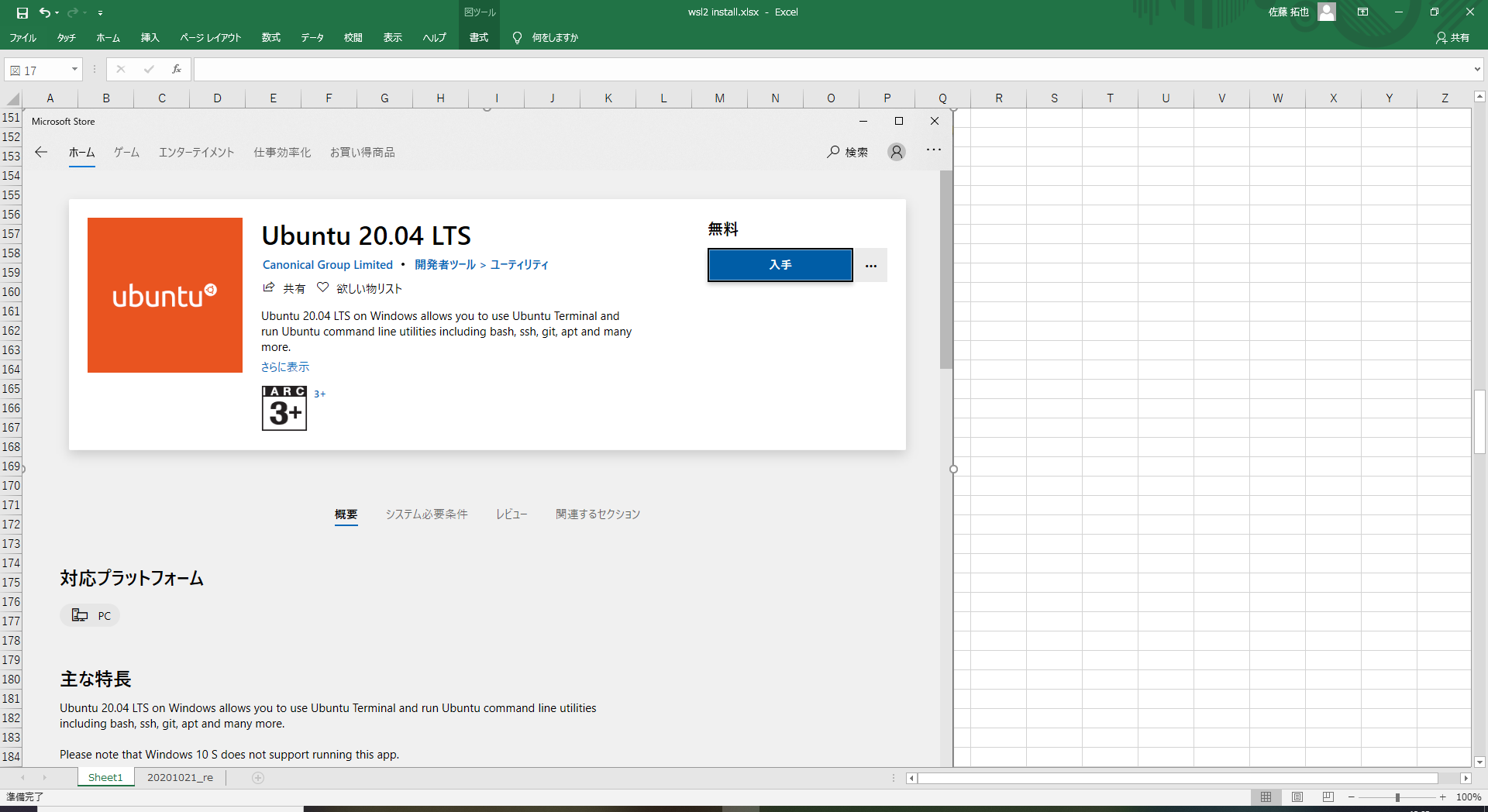The width and height of the screenshot is (1488, 812).
Task: Switch to Page Break Preview view
Action: (1328, 797)
